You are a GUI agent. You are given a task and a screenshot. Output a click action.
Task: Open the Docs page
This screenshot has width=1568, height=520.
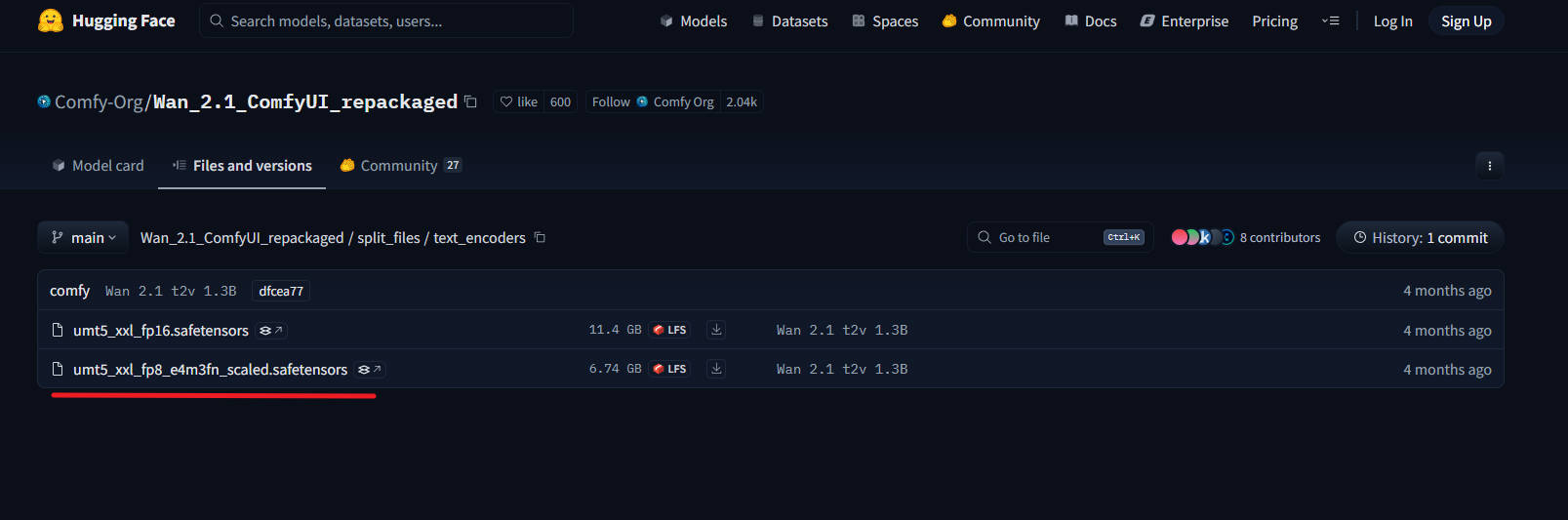coord(1091,20)
